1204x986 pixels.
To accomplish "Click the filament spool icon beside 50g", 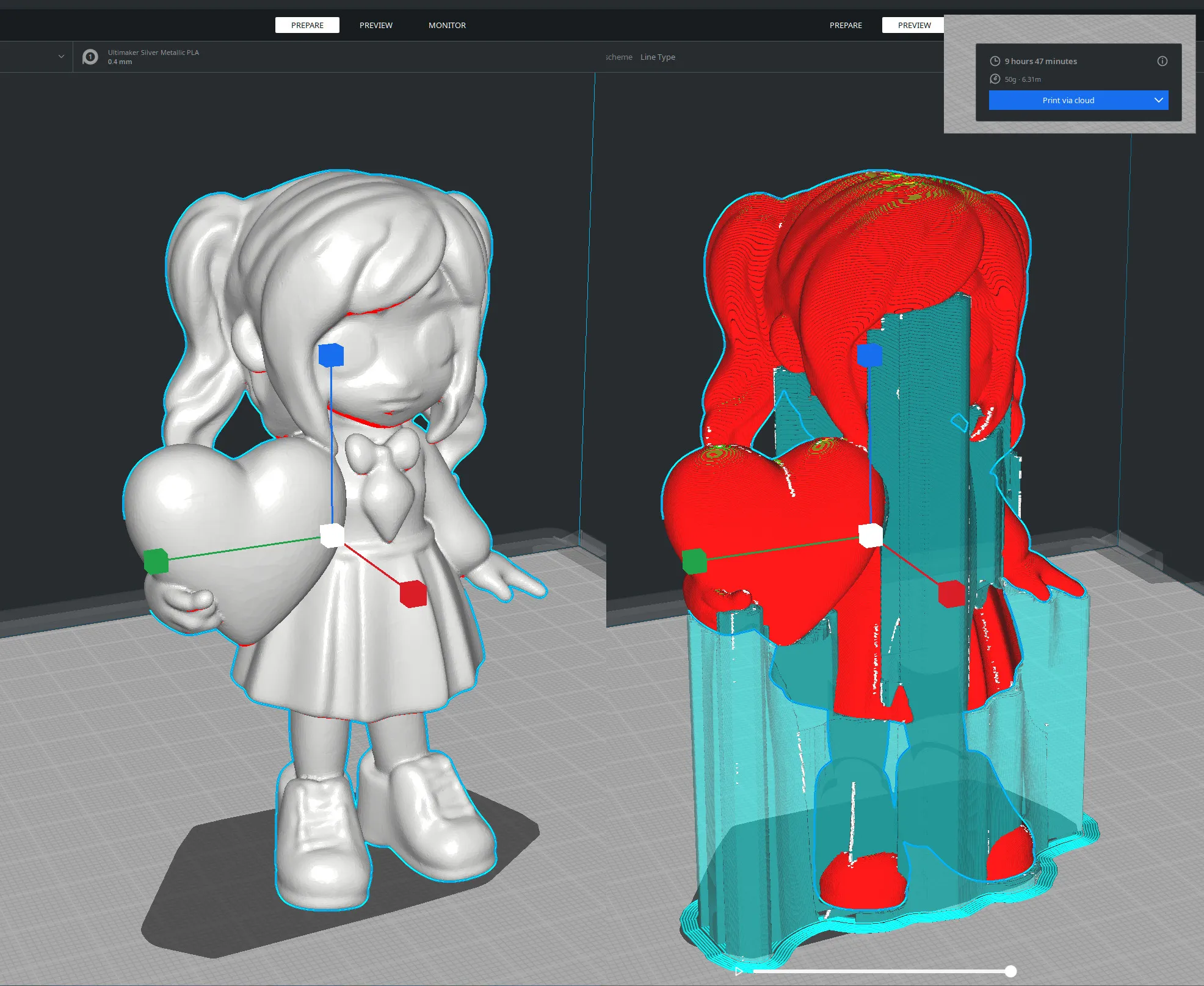I will click(x=995, y=79).
